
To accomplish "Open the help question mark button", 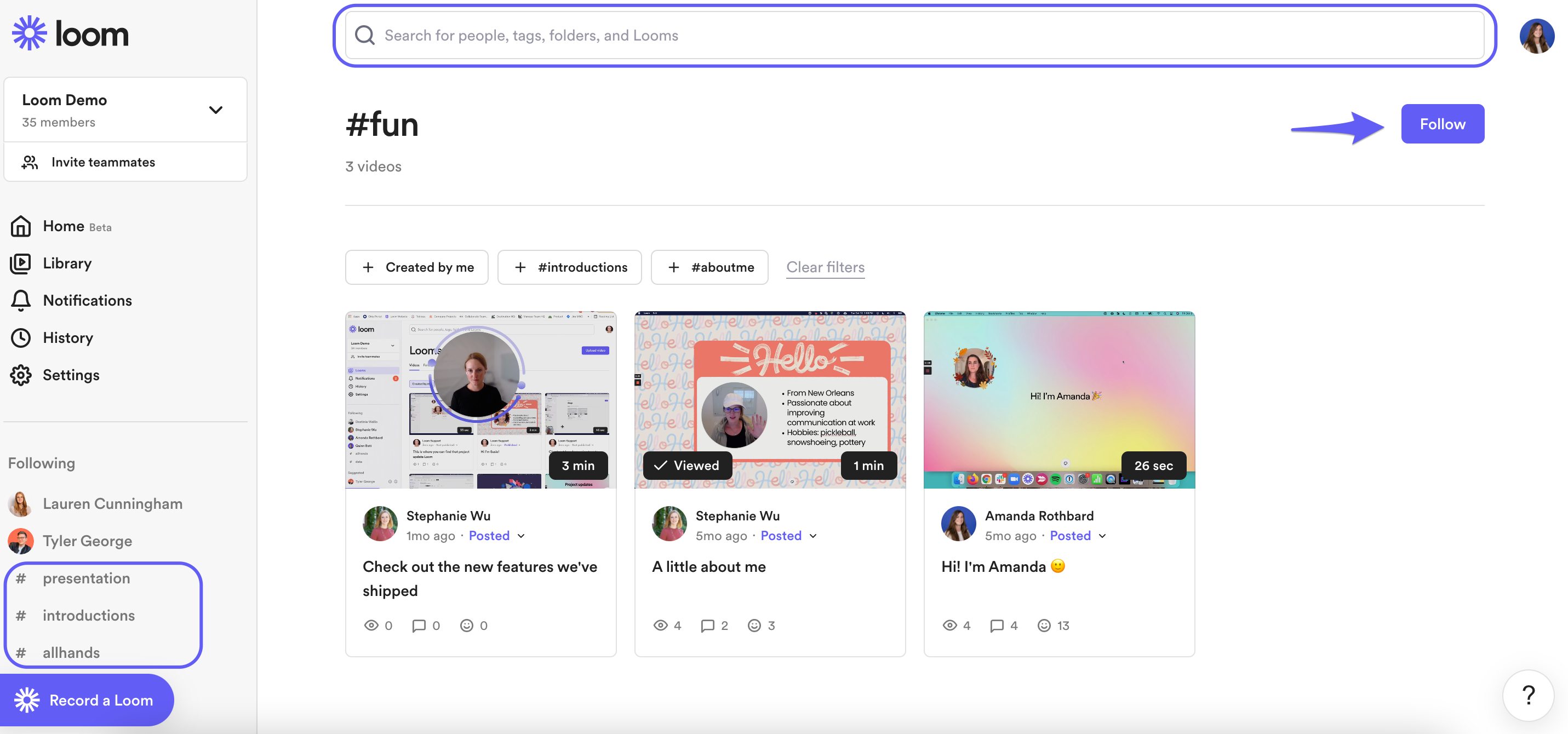I will (x=1528, y=695).
